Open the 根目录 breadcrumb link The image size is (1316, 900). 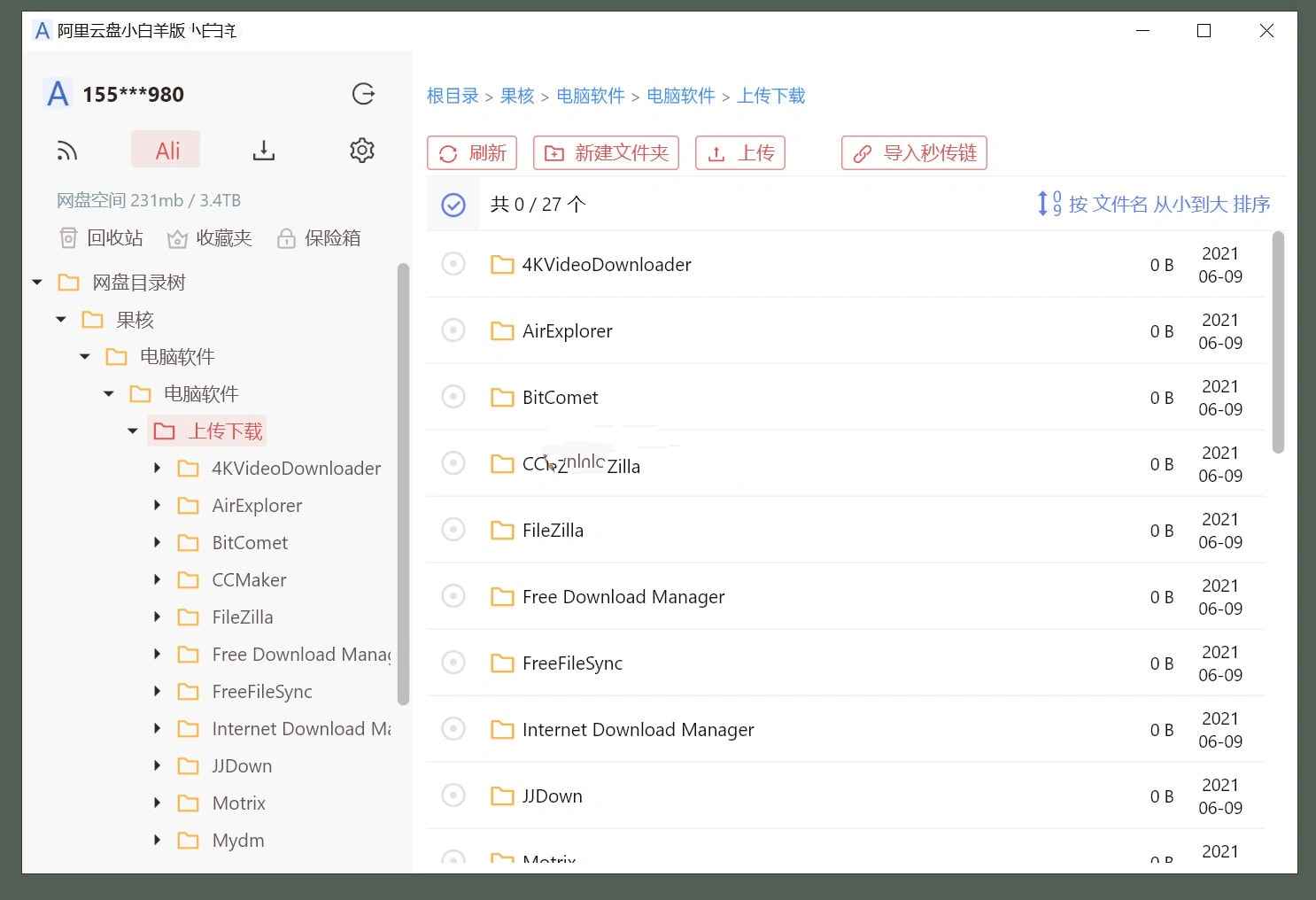coord(452,96)
